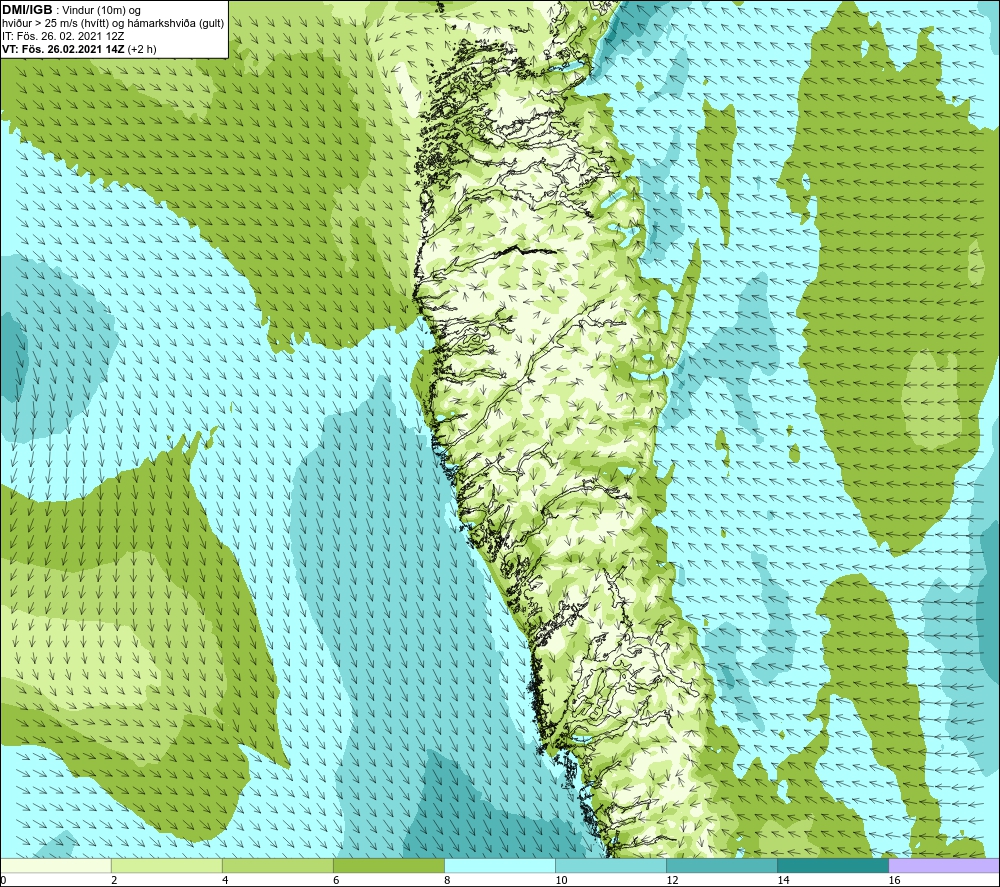
Task: Click the IT: Fös. 26. 02. 2021 12Z line
Action: (63, 36)
